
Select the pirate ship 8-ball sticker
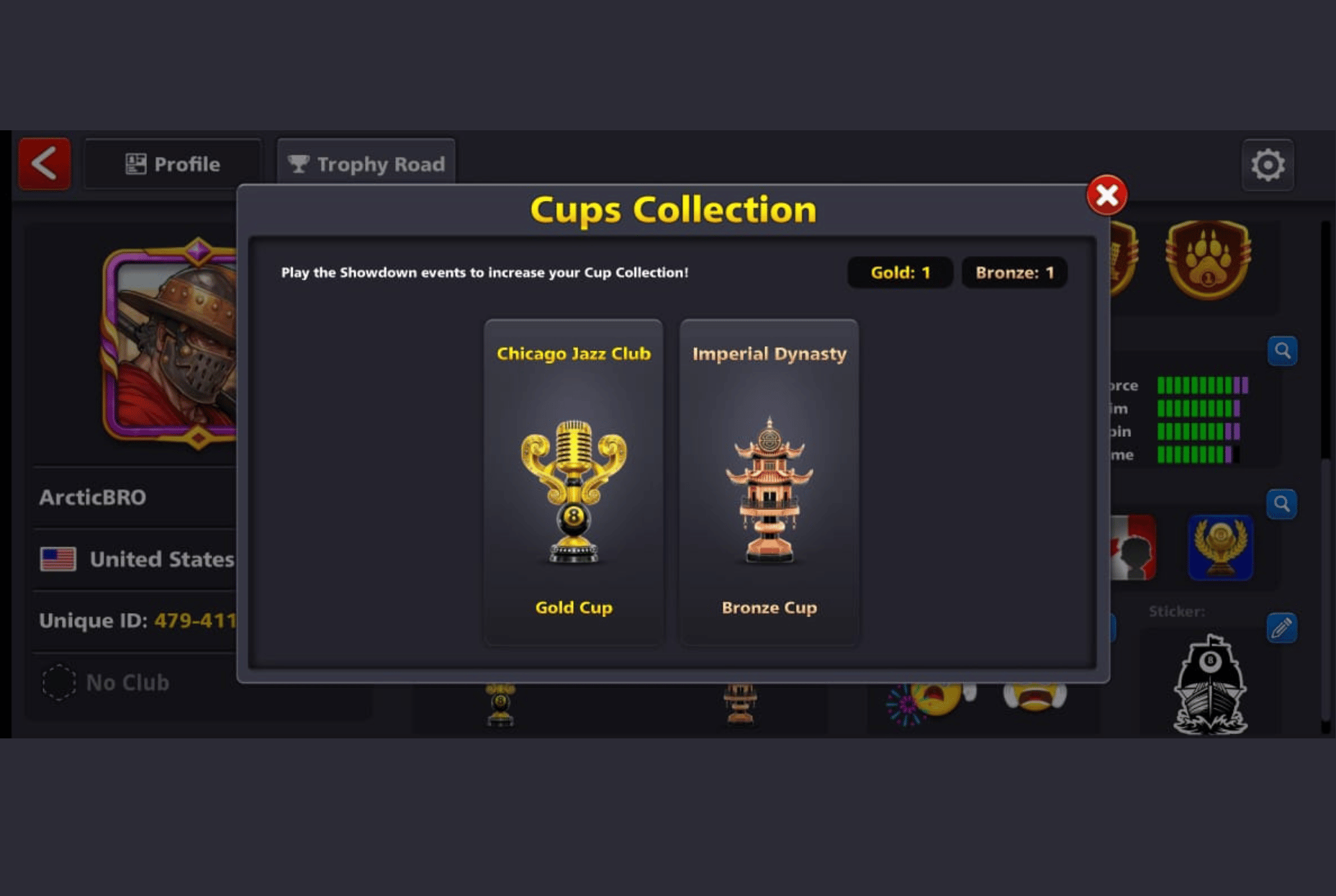[x=1211, y=684]
